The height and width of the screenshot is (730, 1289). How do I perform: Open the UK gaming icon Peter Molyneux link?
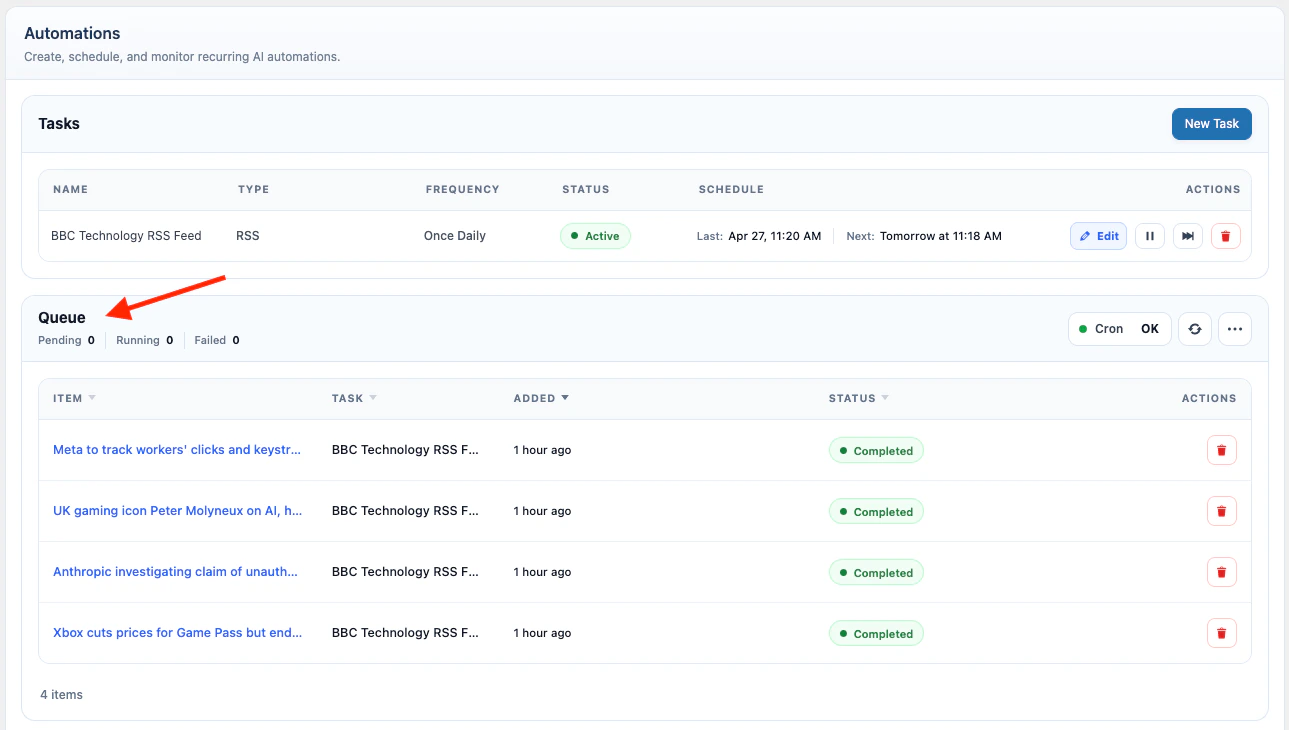coord(177,511)
